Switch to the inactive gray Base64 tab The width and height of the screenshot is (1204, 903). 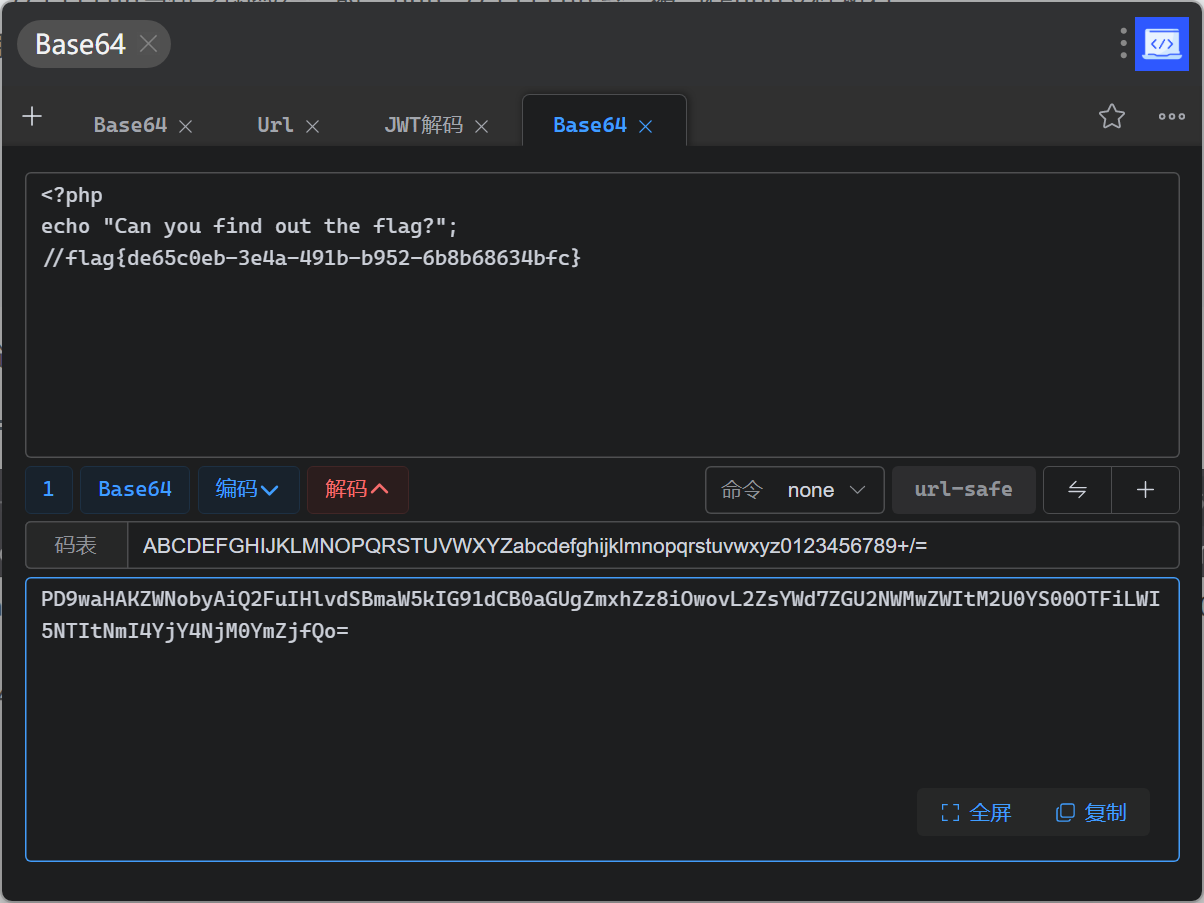click(x=130, y=125)
